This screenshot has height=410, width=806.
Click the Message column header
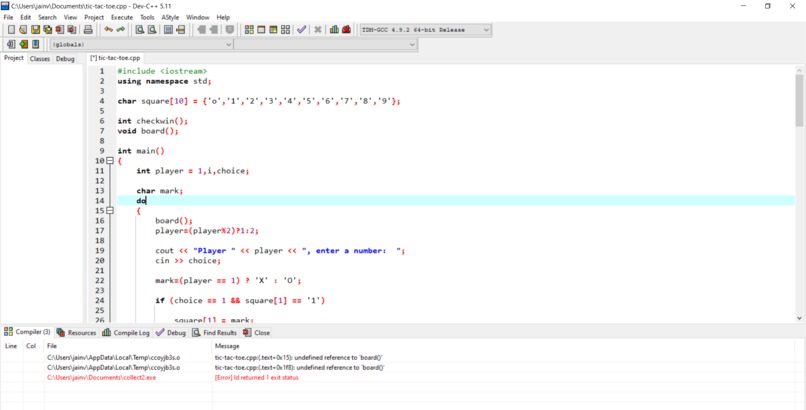click(x=227, y=346)
